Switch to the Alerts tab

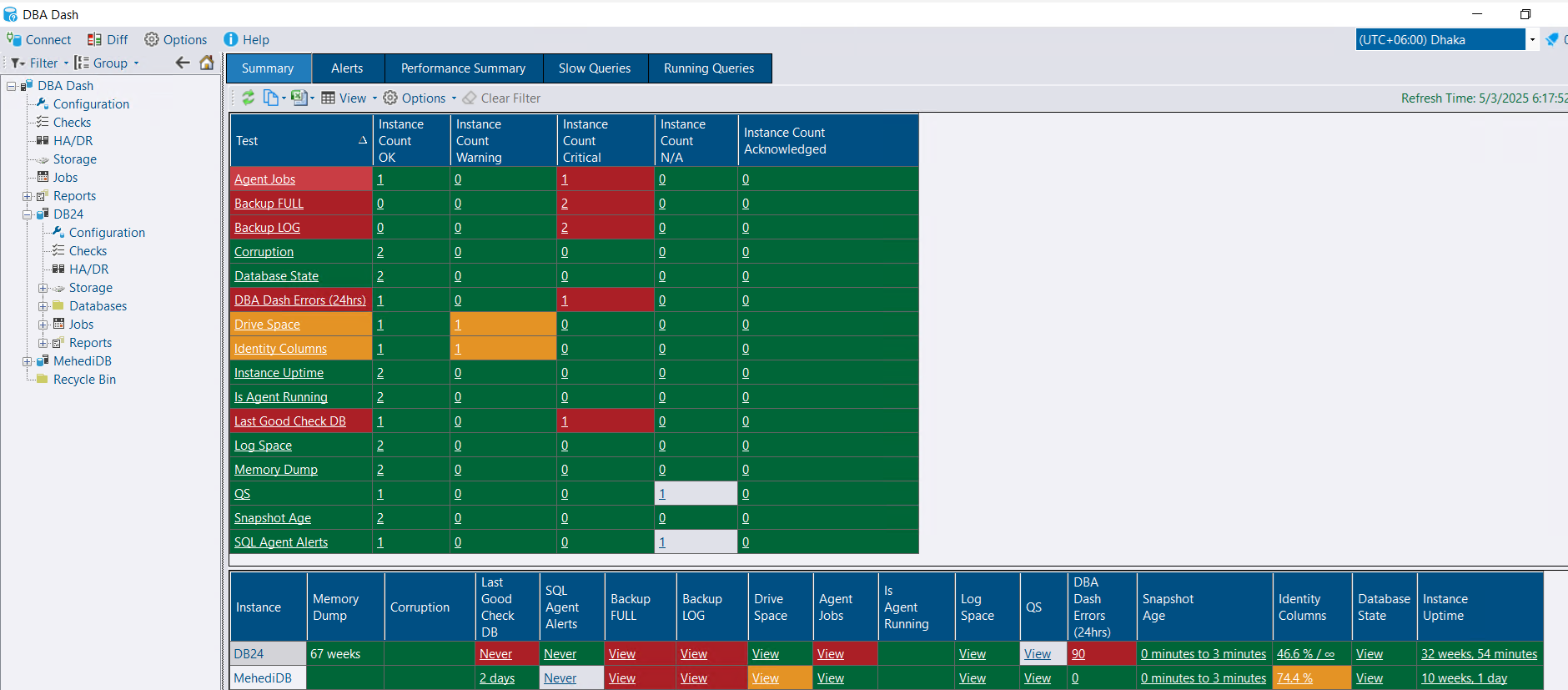pyautogui.click(x=347, y=68)
